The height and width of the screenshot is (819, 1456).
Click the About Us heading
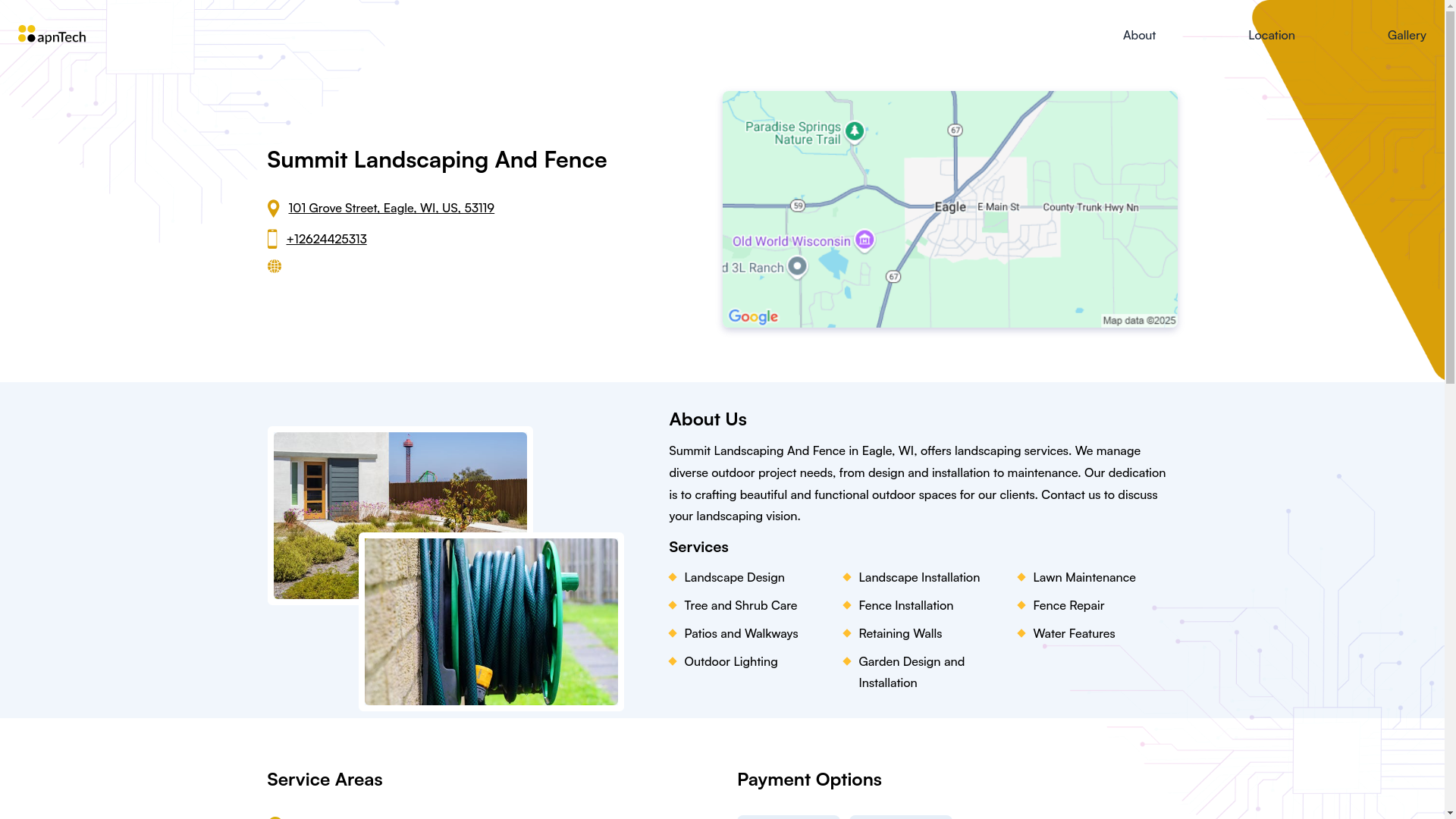pyautogui.click(x=708, y=419)
